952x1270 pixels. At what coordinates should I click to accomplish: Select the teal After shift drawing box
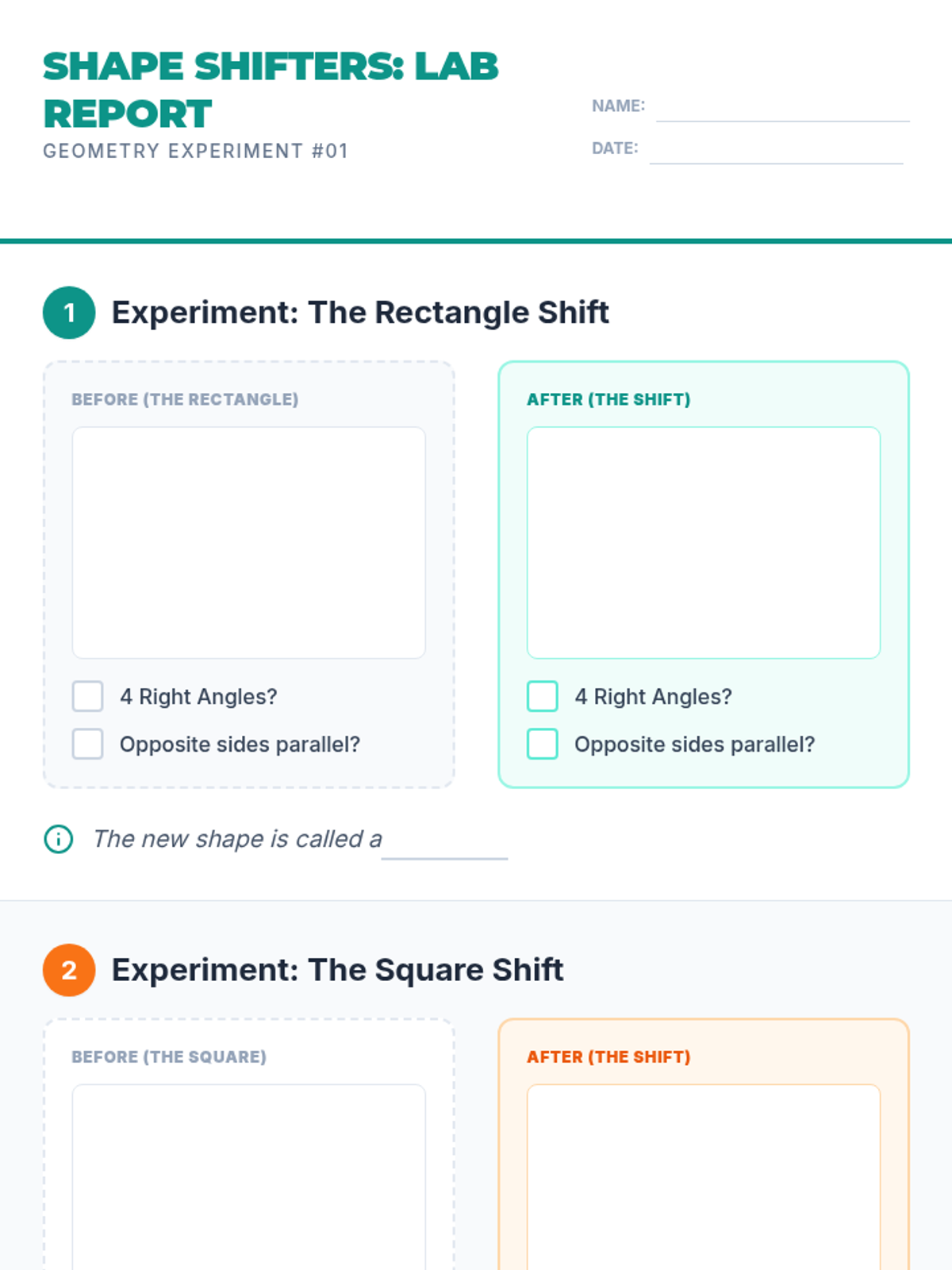click(704, 543)
